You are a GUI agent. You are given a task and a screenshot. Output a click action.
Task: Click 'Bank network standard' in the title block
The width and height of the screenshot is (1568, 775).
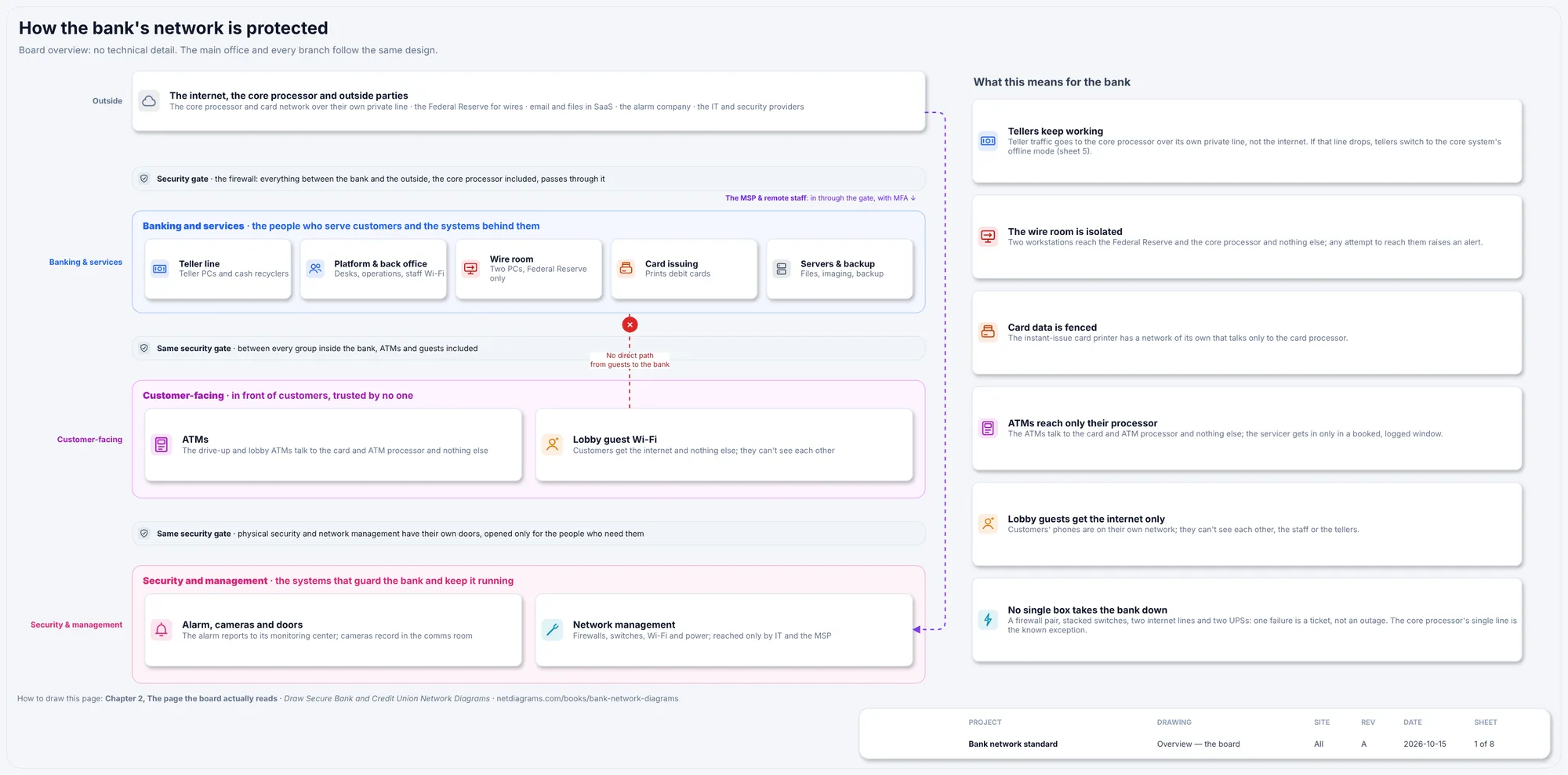pos(1013,744)
